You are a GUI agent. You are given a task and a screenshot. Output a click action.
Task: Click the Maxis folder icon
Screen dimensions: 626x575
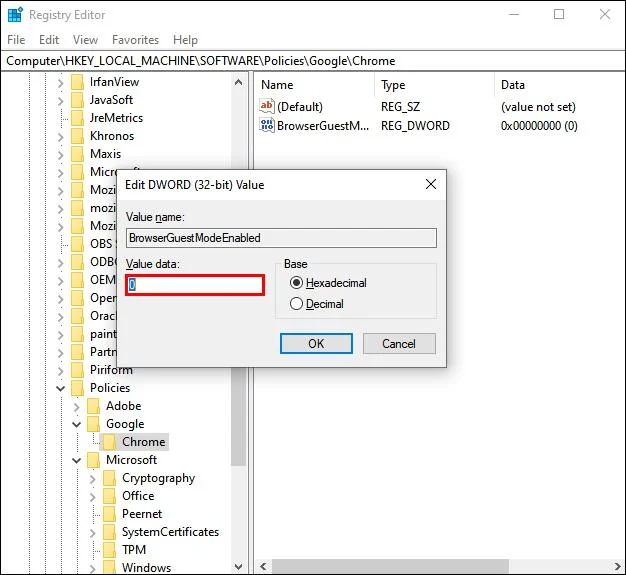(77, 154)
